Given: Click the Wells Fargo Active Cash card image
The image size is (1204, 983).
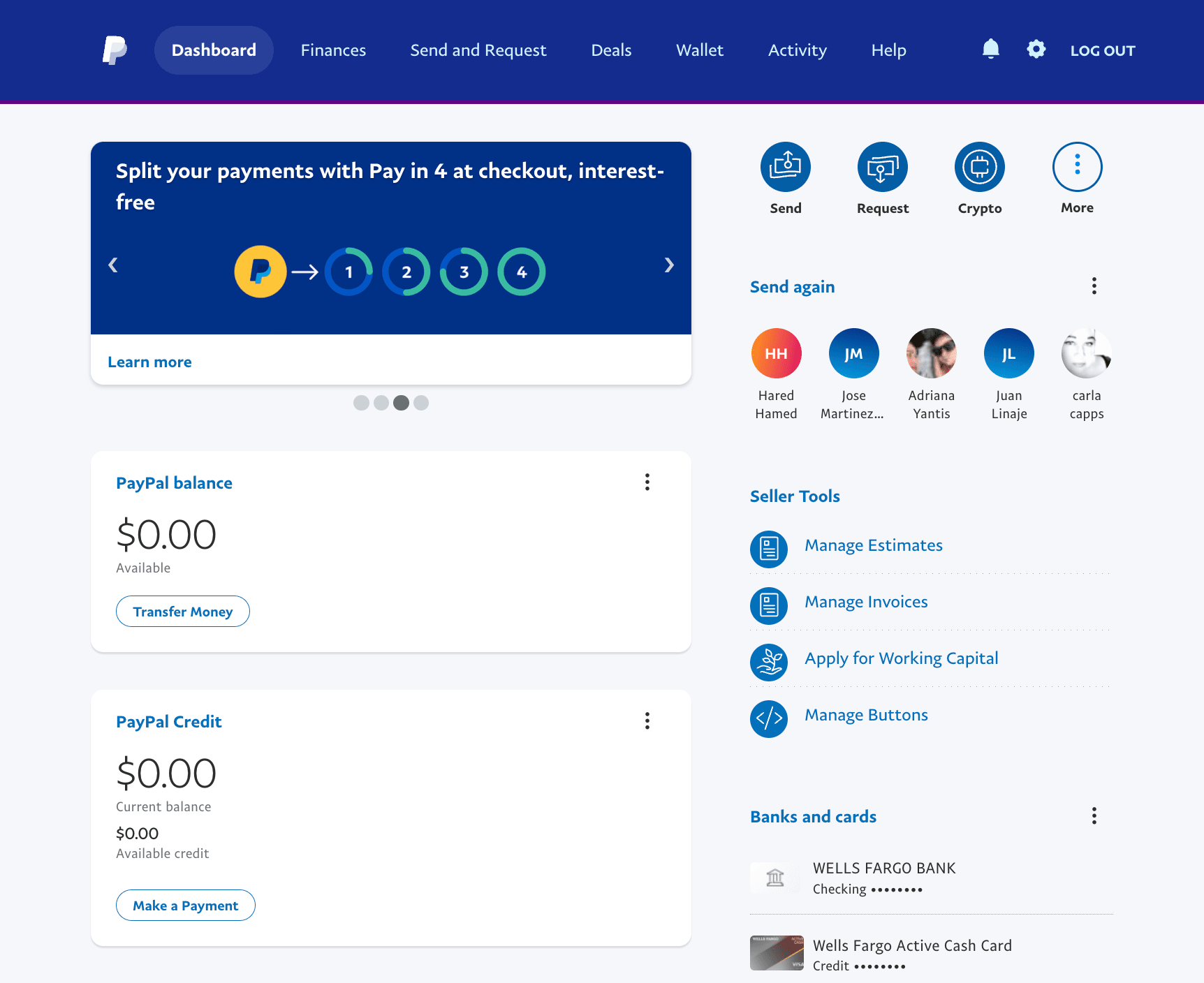Looking at the screenshot, I should [x=777, y=953].
